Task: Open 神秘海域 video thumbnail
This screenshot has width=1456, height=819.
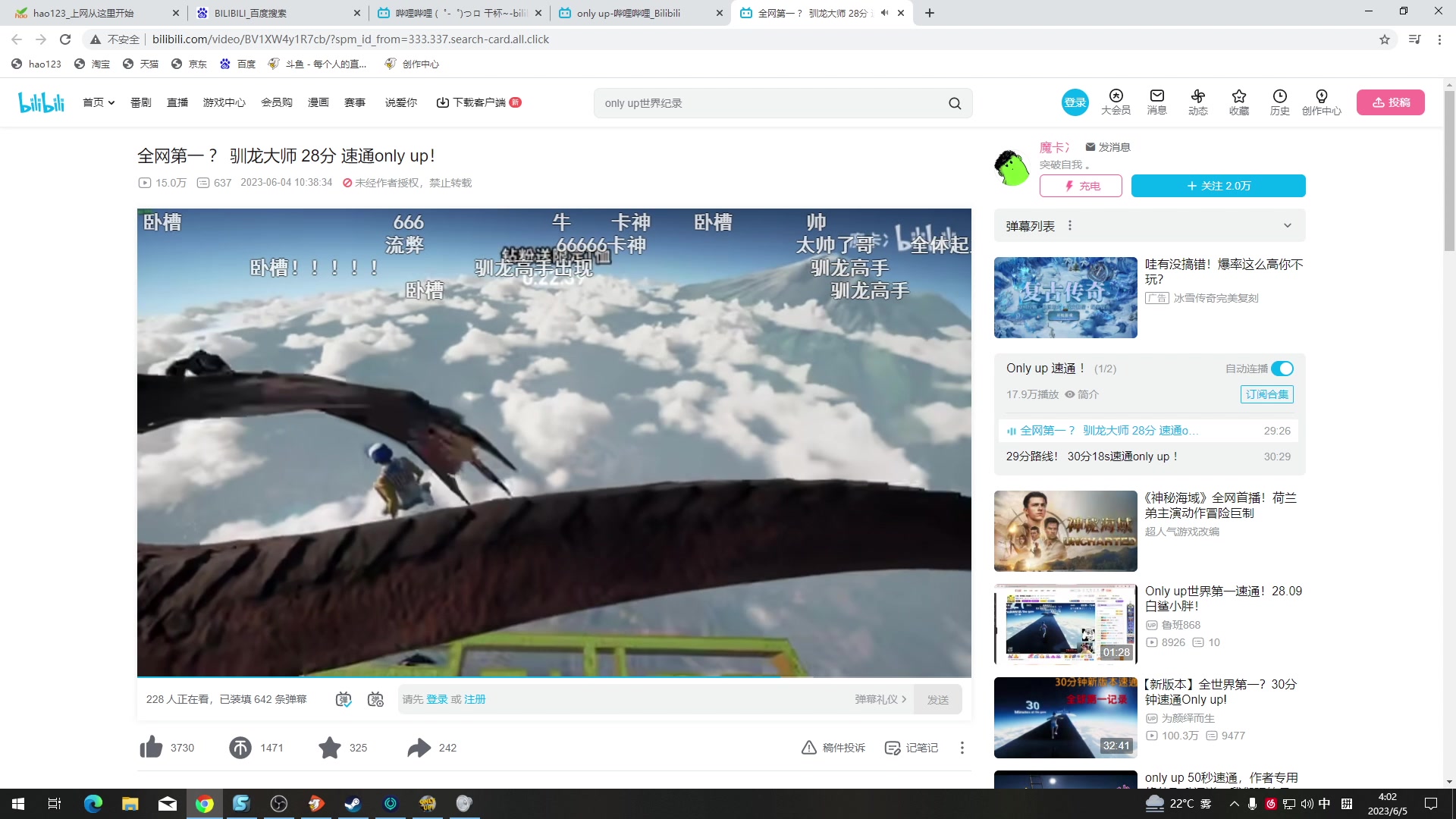Action: click(1065, 531)
